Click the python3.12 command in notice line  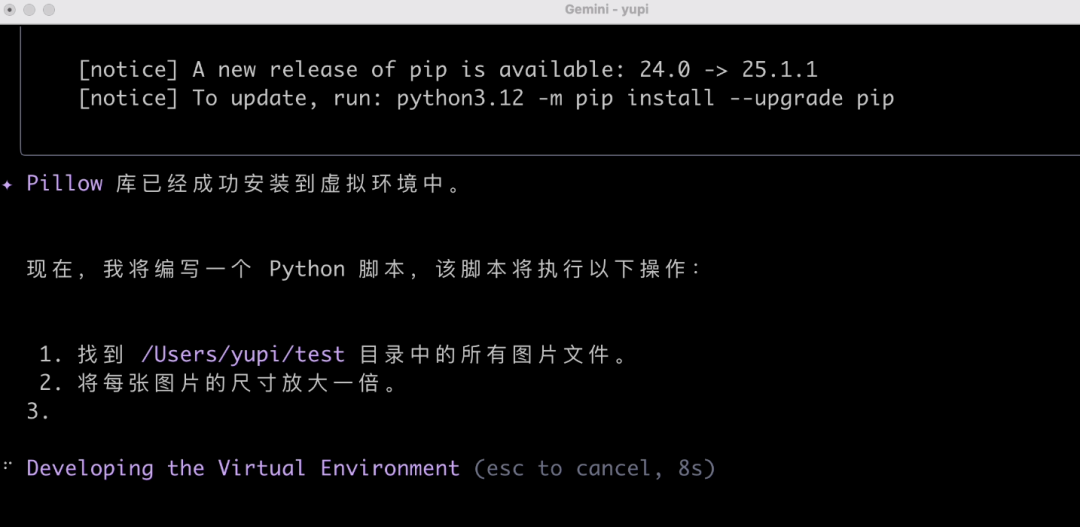[460, 98]
